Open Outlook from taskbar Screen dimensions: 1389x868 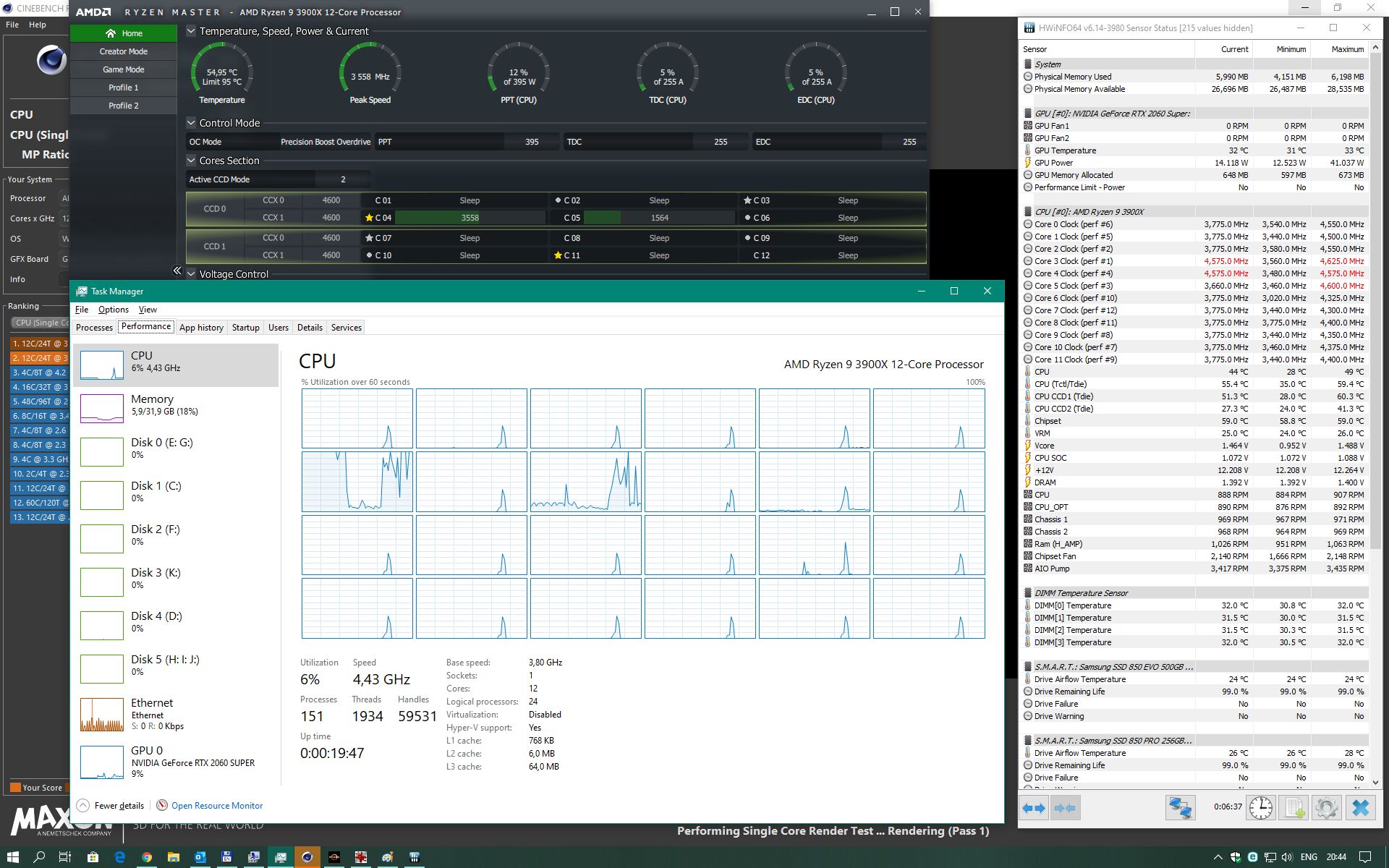pyautogui.click(x=200, y=857)
